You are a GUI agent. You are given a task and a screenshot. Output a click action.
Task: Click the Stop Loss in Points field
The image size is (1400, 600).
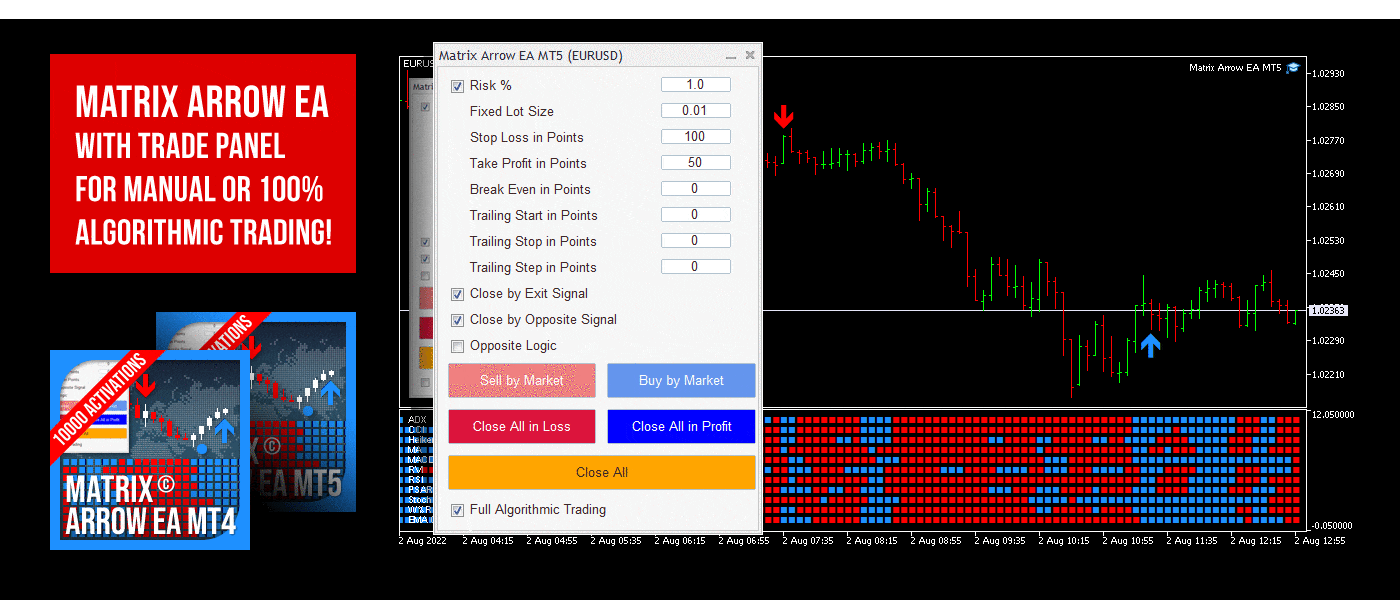point(695,137)
